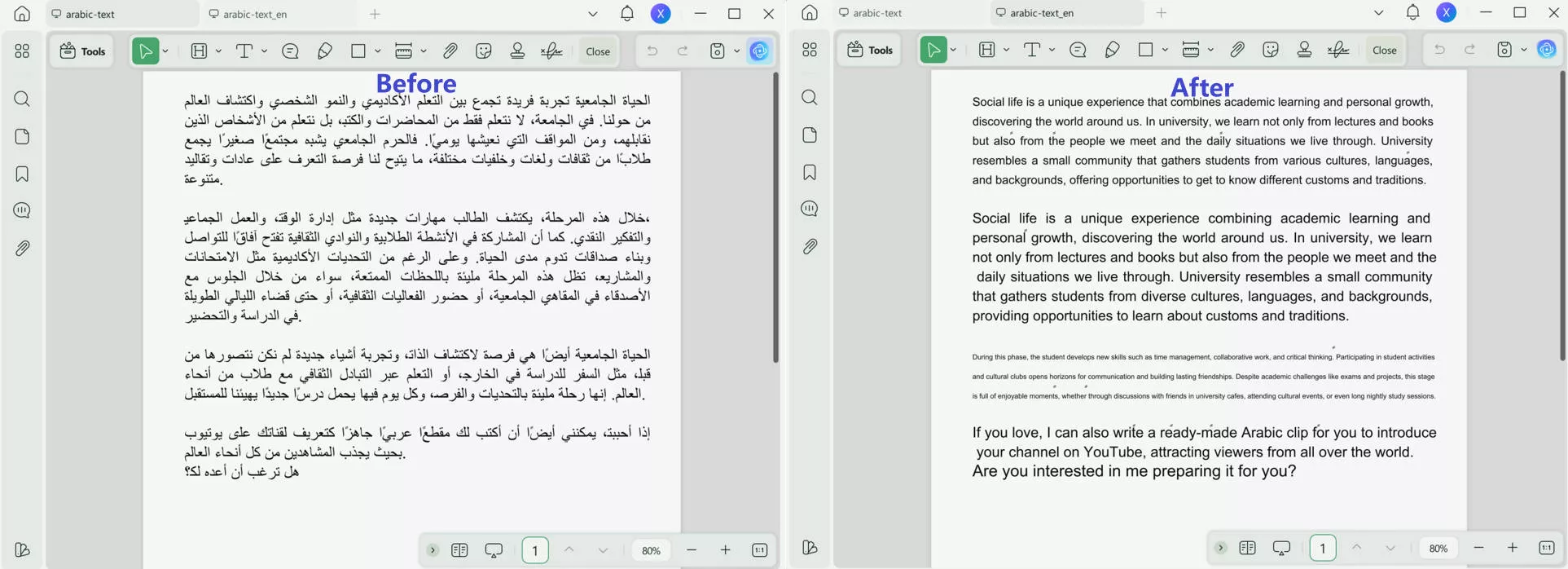The width and height of the screenshot is (1568, 569).
Task: Click the Close button in right window toolbar
Action: (x=1384, y=50)
